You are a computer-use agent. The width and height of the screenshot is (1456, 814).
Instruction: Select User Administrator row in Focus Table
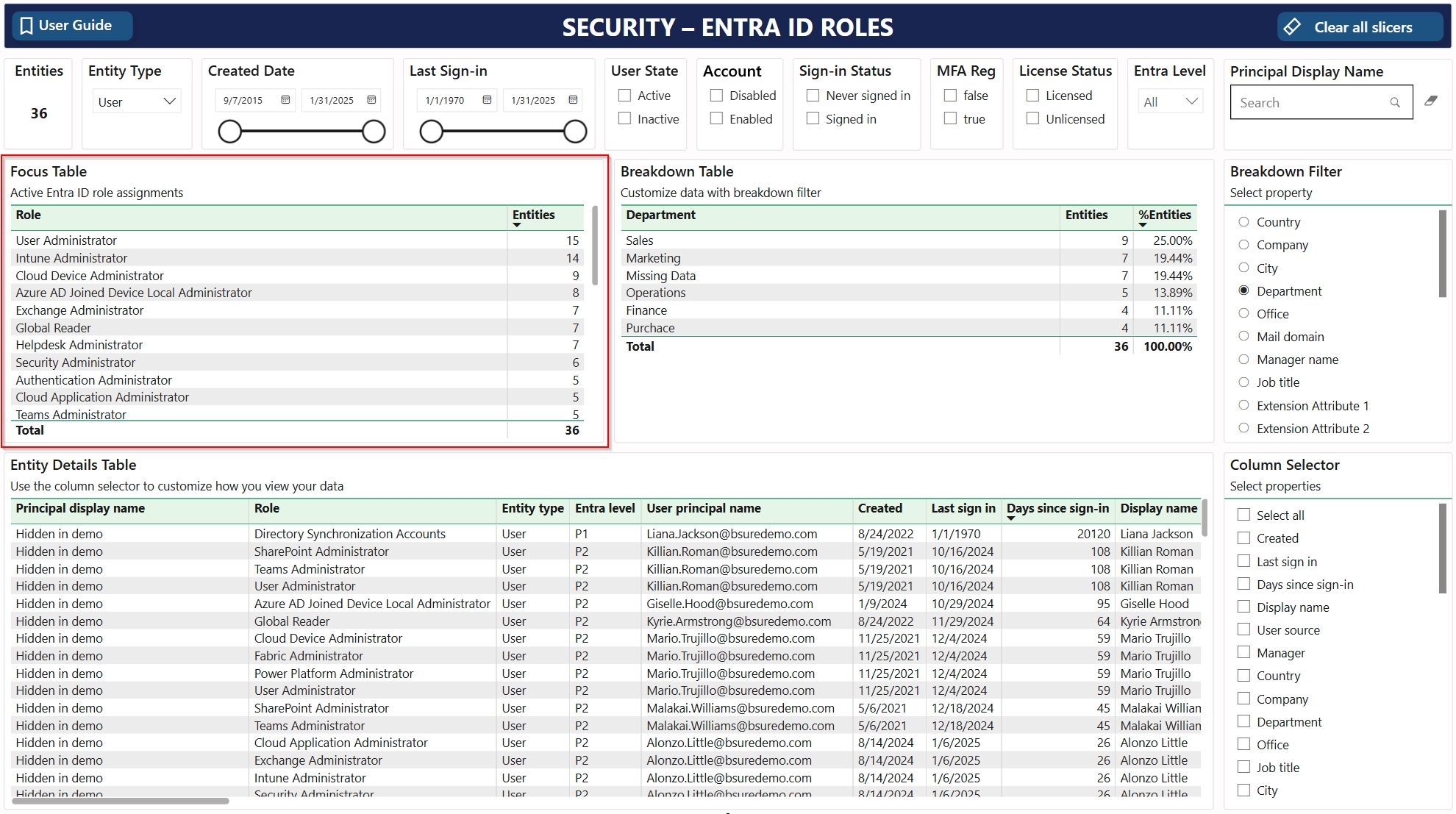[66, 240]
